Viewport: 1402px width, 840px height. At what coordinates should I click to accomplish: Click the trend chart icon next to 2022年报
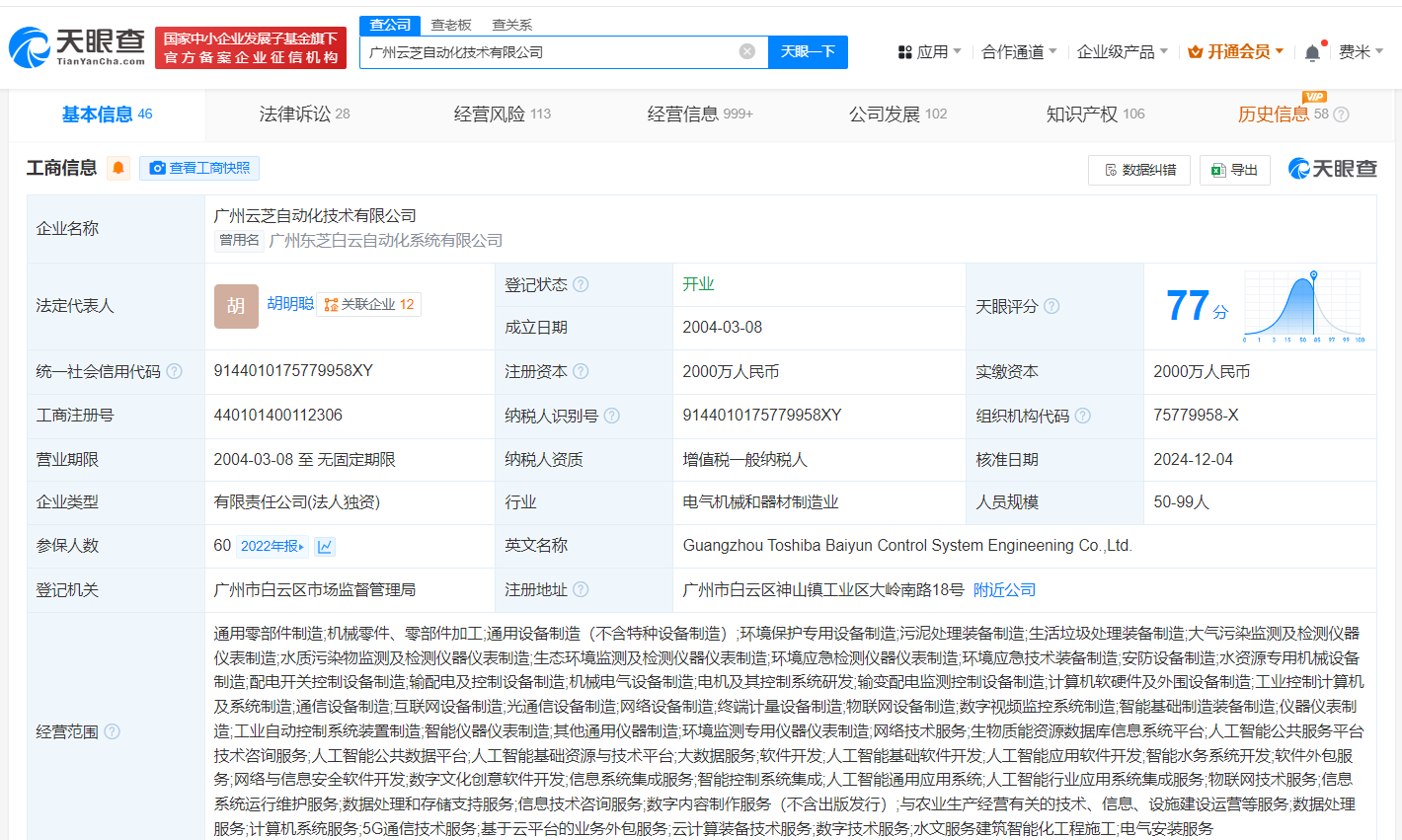point(325,546)
